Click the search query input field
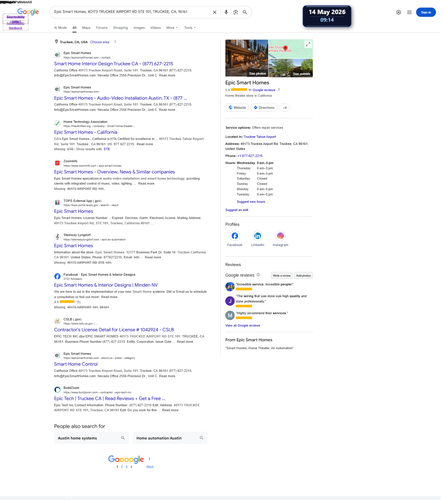 [x=133, y=12]
